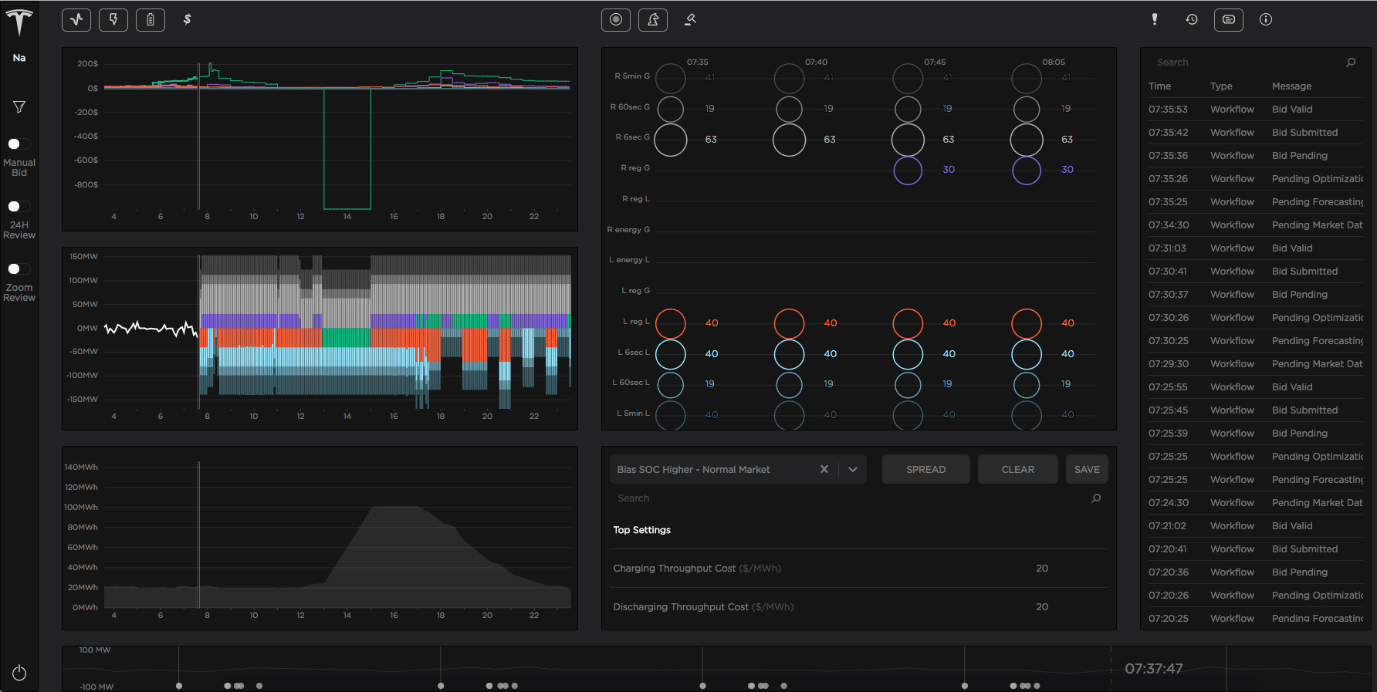Select the chess knight strategy icon
The image size is (1377, 692).
tap(653, 19)
